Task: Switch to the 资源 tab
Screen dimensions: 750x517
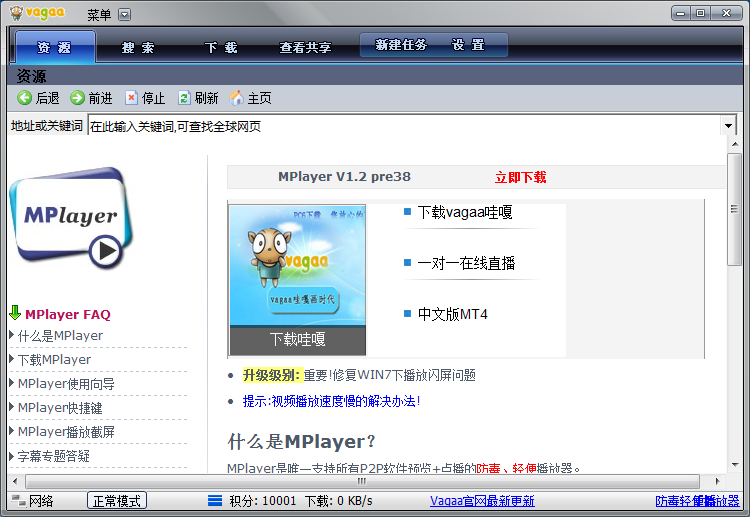Action: click(55, 47)
